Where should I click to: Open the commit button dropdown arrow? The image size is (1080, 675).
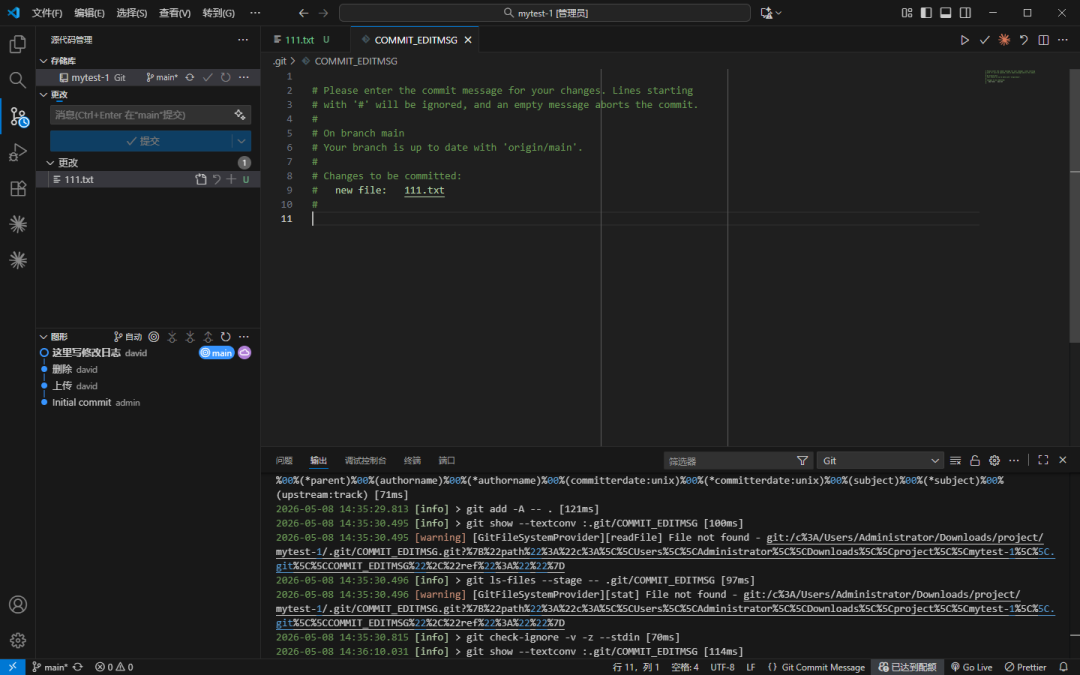pyautogui.click(x=242, y=141)
